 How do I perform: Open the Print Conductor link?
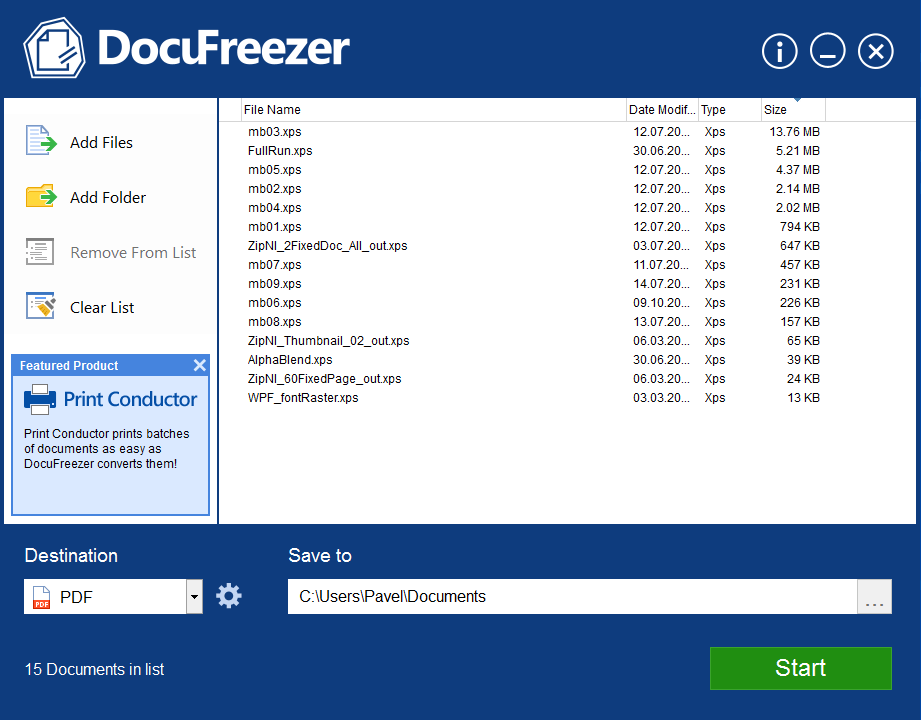pos(130,399)
